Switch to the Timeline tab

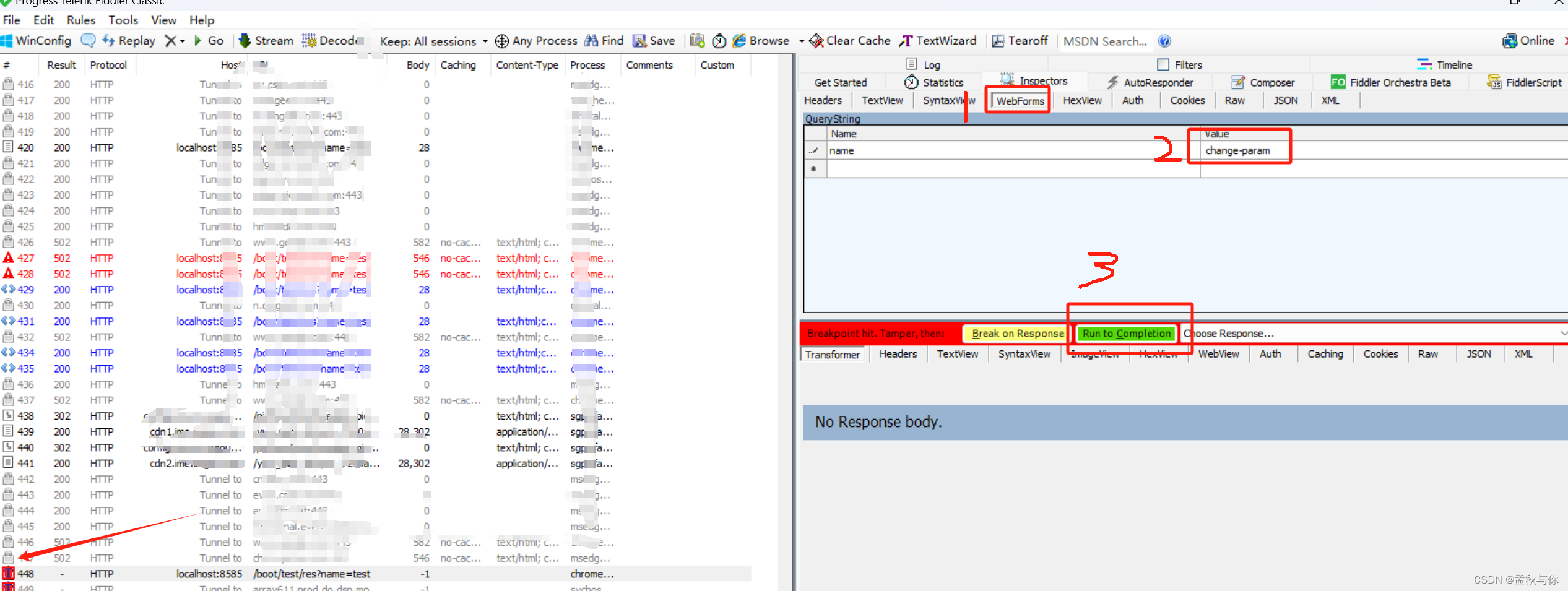click(1444, 64)
